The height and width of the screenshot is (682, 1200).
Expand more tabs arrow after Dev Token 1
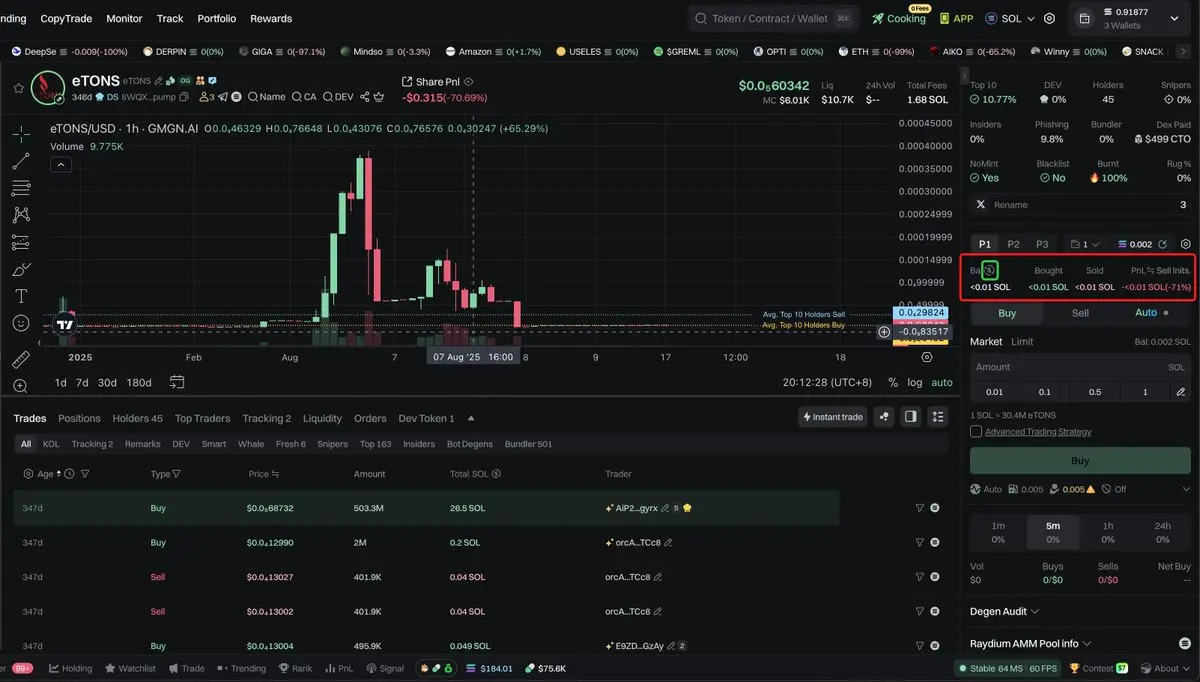tap(471, 418)
